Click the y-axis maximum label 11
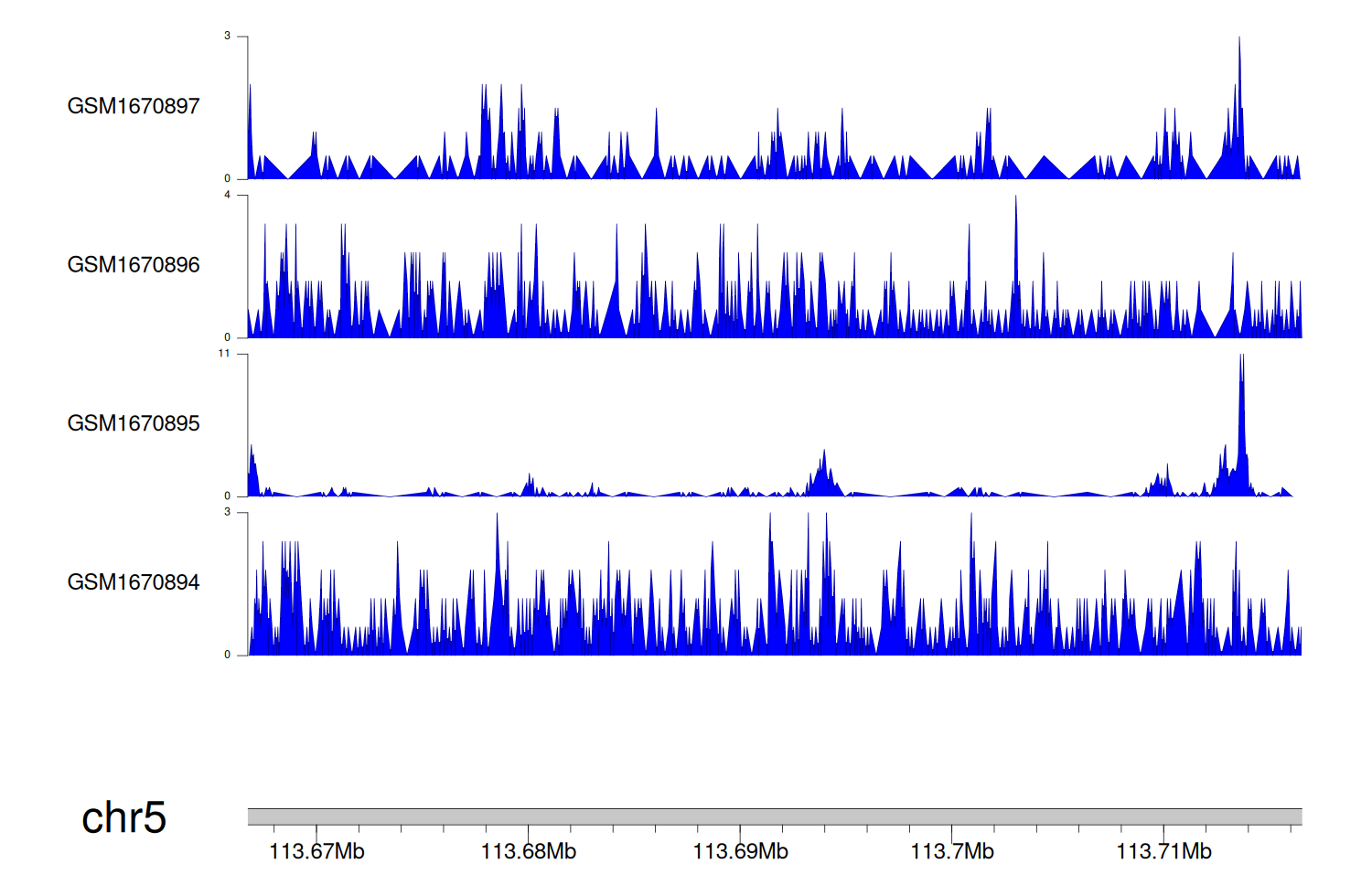1372x896 pixels. 224,354
